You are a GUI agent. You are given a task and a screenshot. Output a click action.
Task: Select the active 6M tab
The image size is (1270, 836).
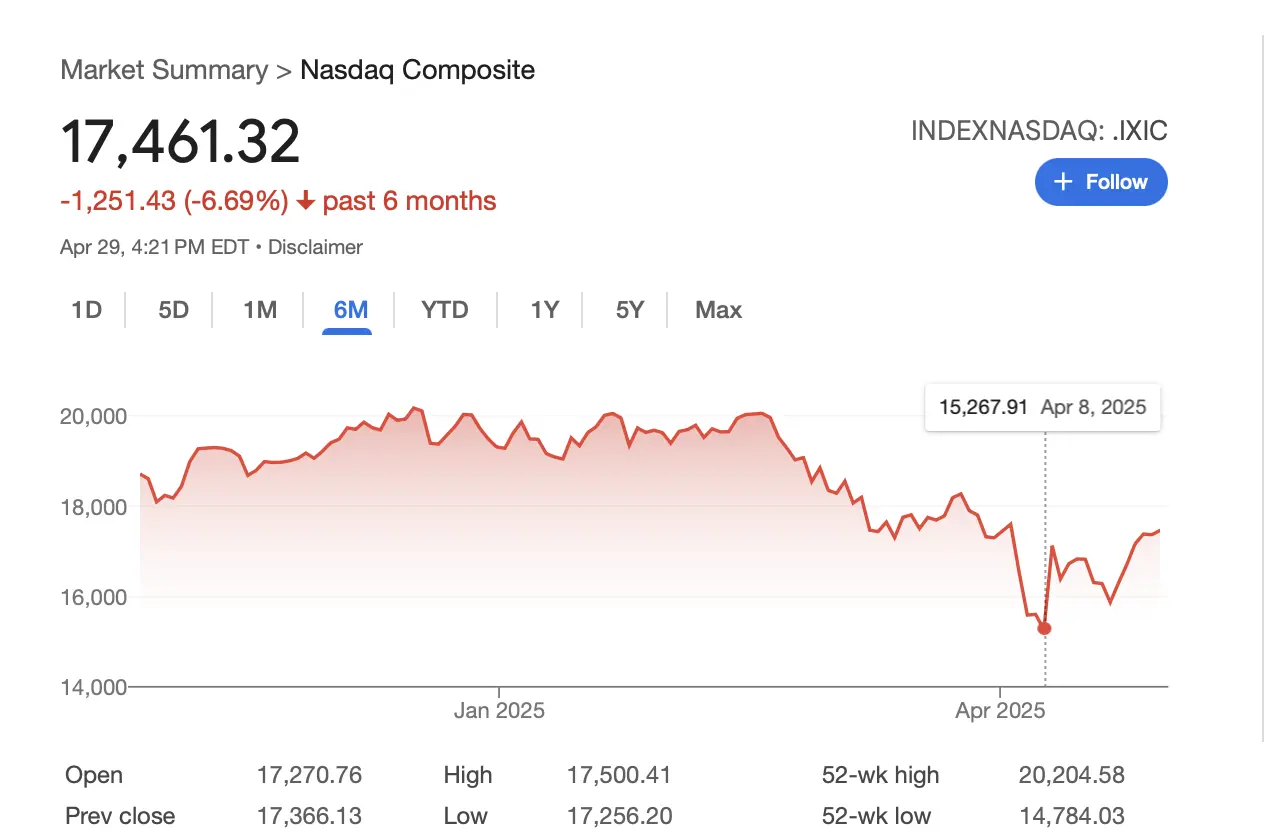click(350, 310)
